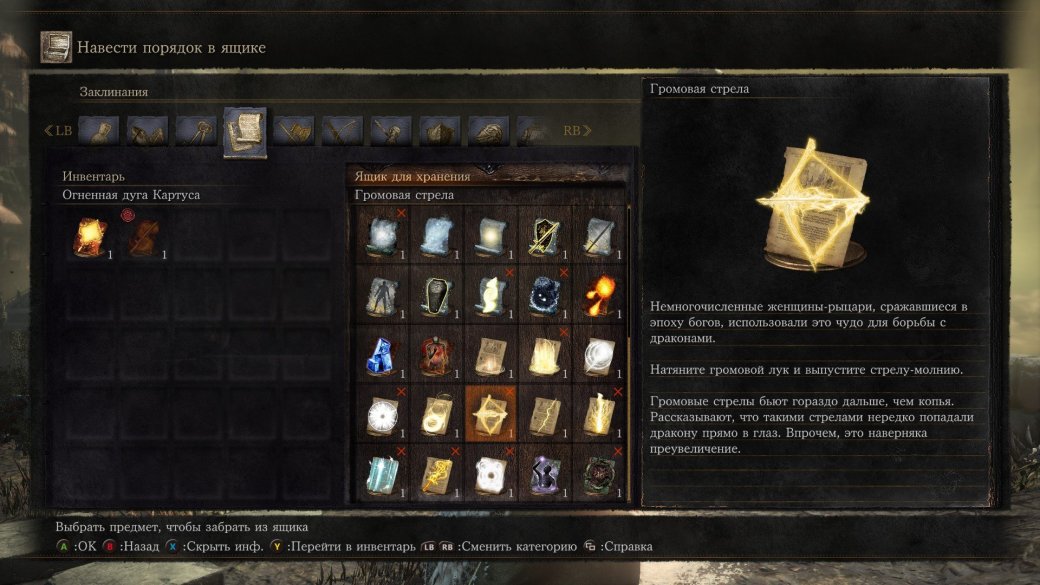Viewport: 1040px width, 585px height.
Task: Select the golden shield spell icon
Action: point(545,235)
